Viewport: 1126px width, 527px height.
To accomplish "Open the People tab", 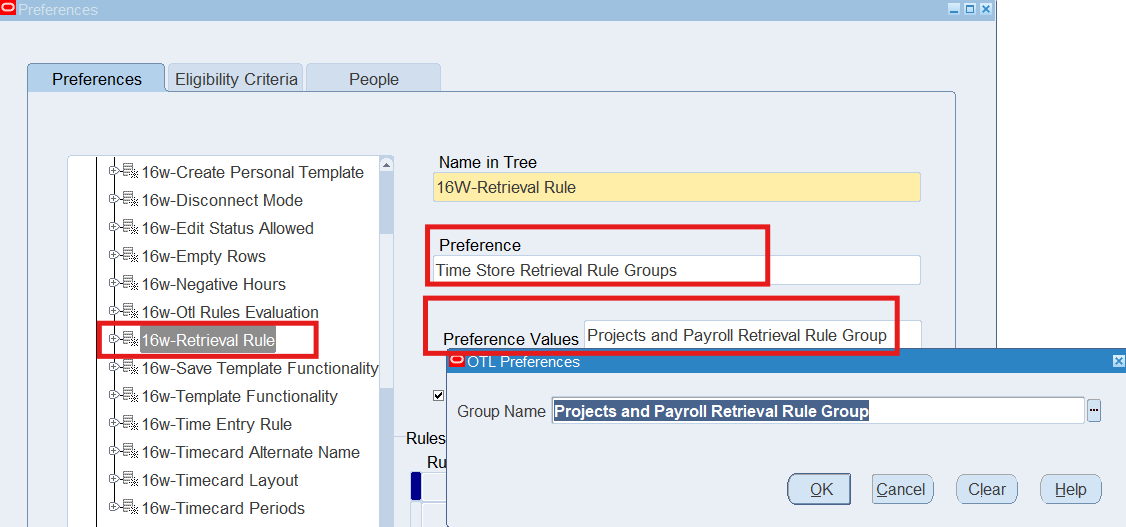I will [x=374, y=79].
